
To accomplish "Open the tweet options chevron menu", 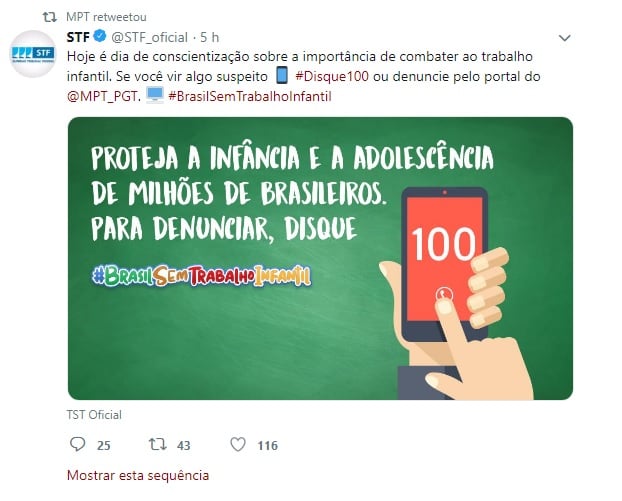I will coord(564,38).
